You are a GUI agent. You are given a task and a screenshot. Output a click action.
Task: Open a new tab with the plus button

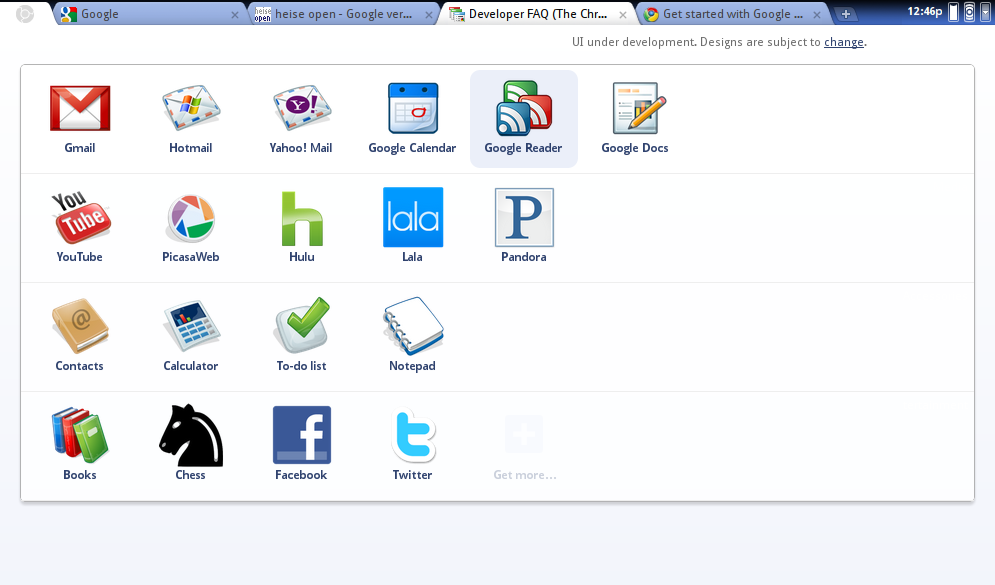846,14
